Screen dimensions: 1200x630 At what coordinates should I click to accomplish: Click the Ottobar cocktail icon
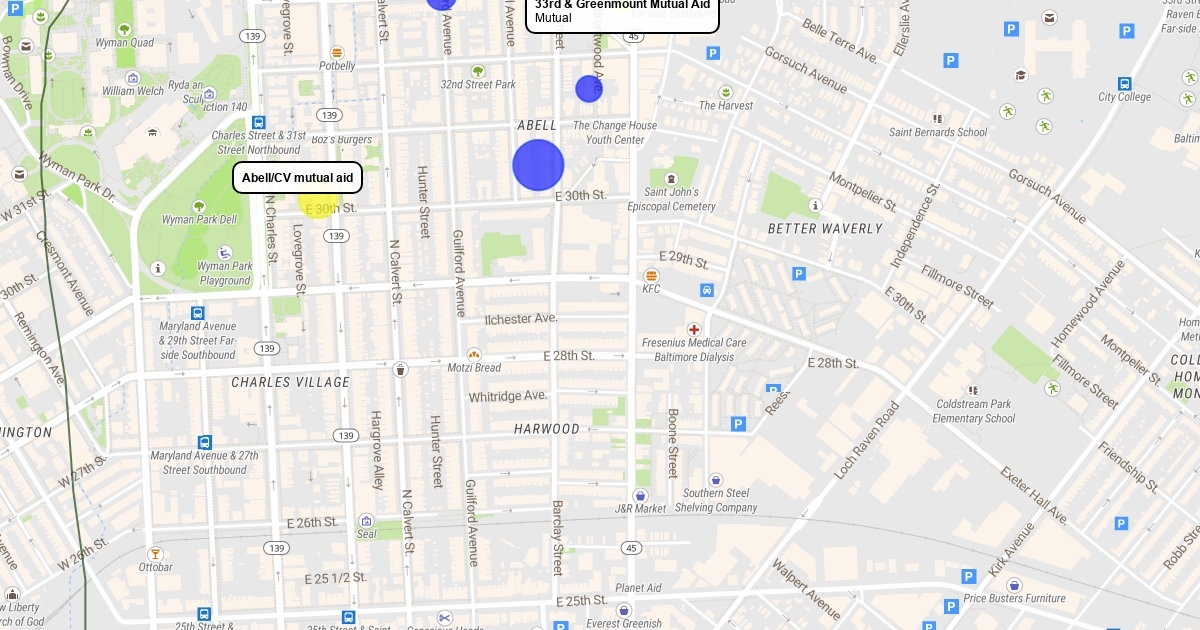(x=155, y=553)
